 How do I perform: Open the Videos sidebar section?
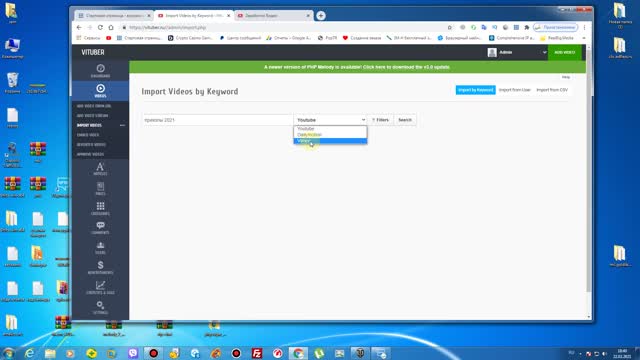coord(100,91)
